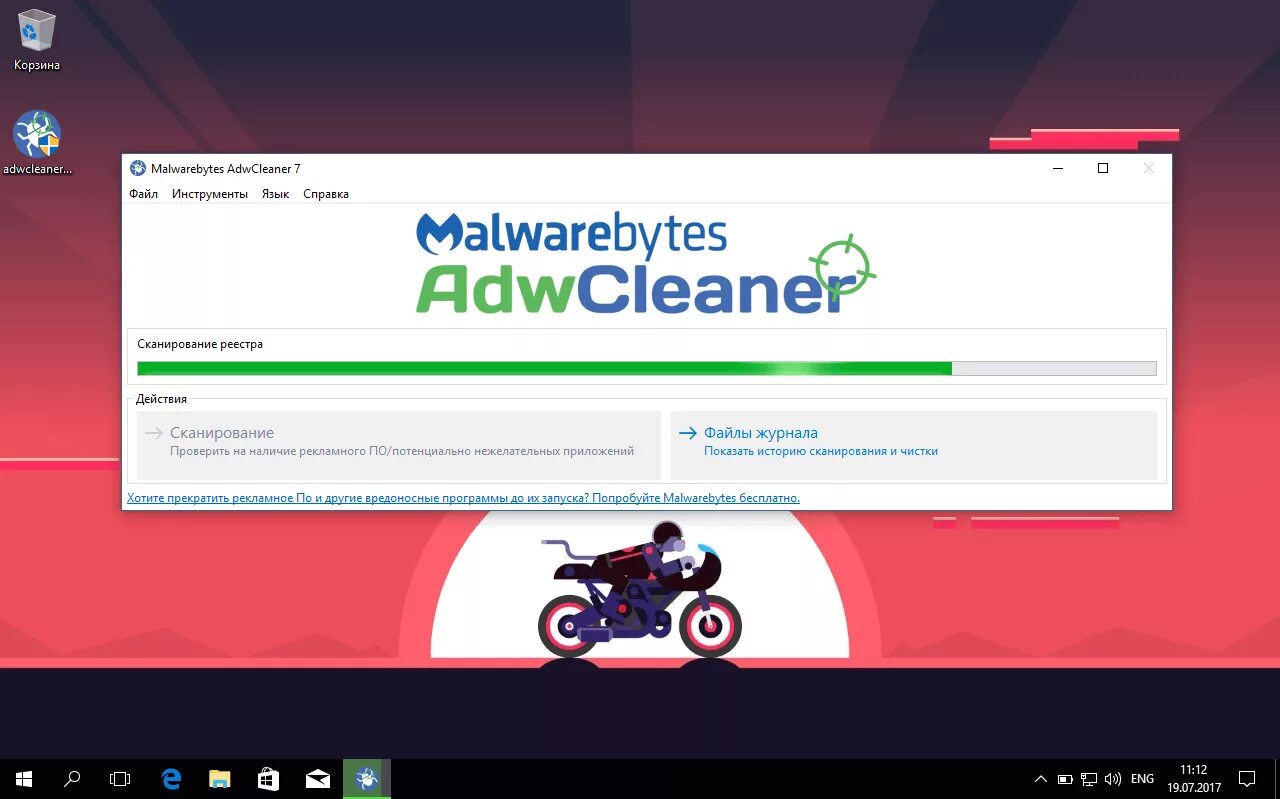
Task: Open the Mail app from the taskbar
Action: pyautogui.click(x=318, y=778)
